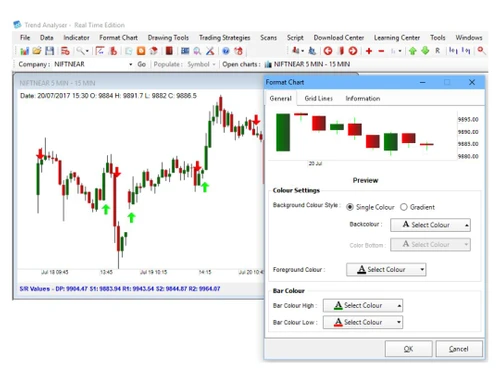Click the magnifier-over-chart search icon
This screenshot has width=500, height=375.
[197, 51]
